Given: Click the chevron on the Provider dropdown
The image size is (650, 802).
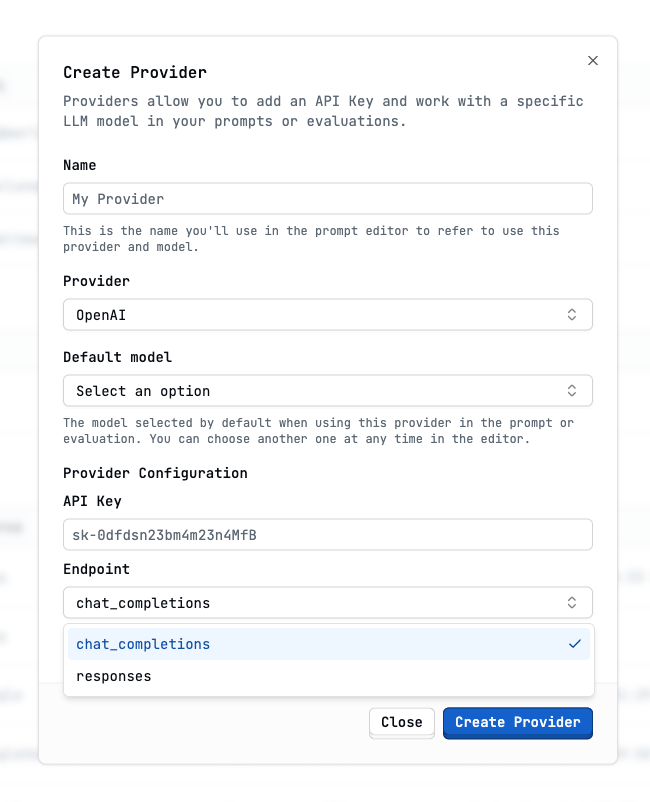Looking at the screenshot, I should tap(571, 314).
